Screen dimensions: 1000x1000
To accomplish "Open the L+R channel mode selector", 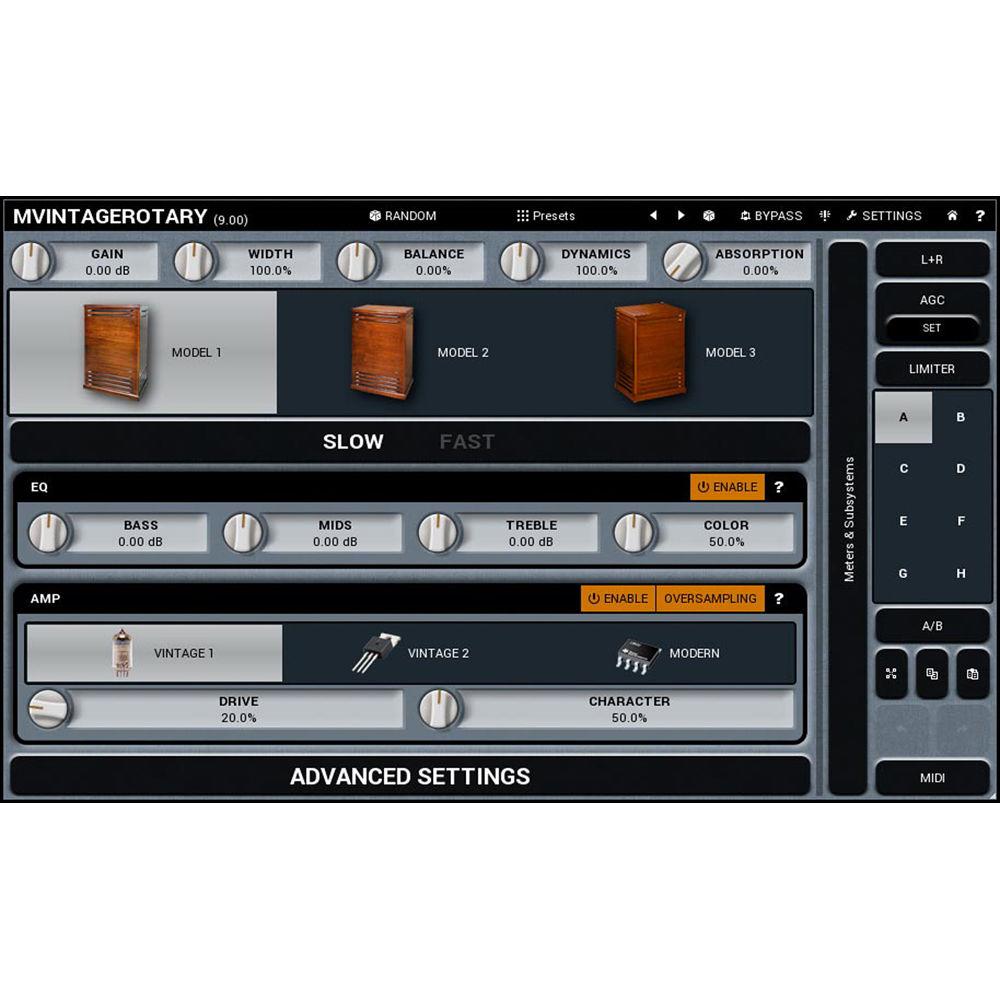I will [x=932, y=259].
